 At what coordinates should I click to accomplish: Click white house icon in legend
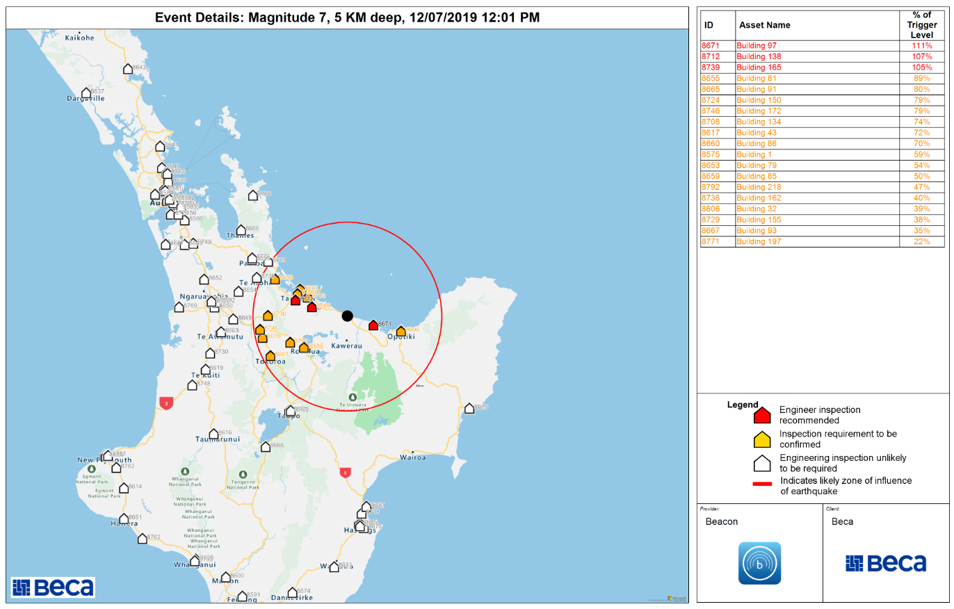(761, 463)
